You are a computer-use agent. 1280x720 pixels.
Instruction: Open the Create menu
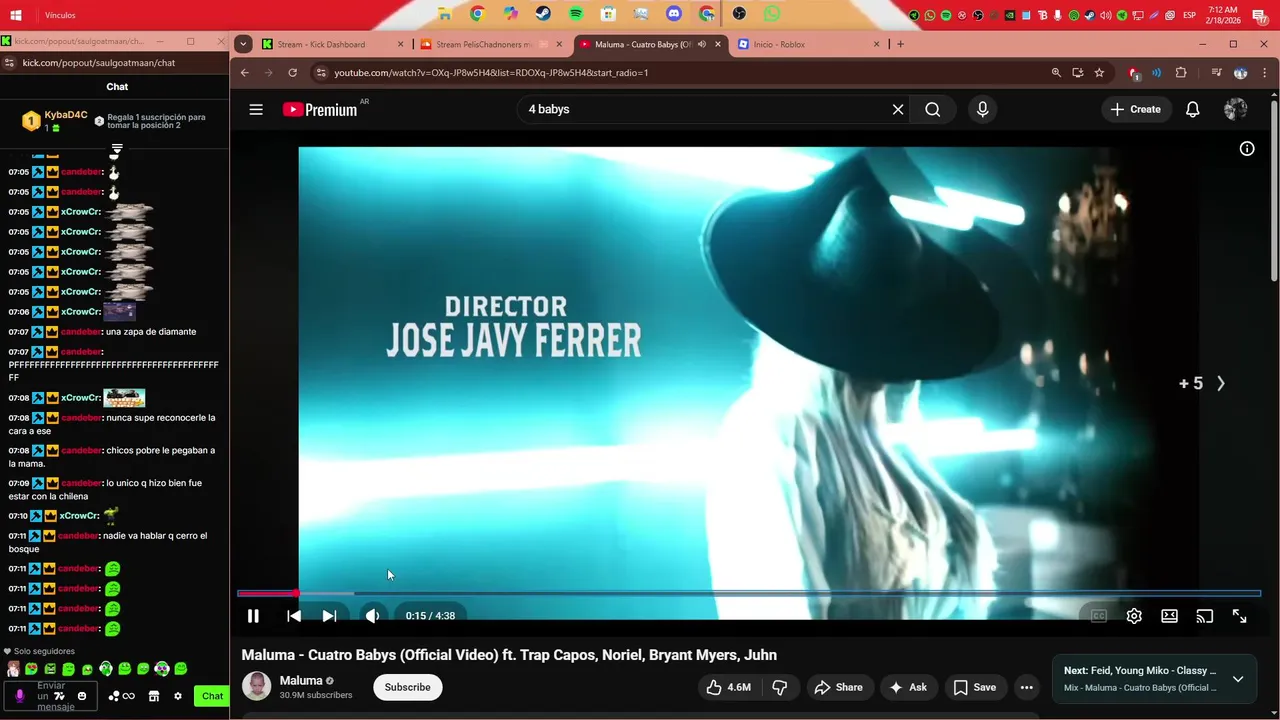coord(1135,109)
